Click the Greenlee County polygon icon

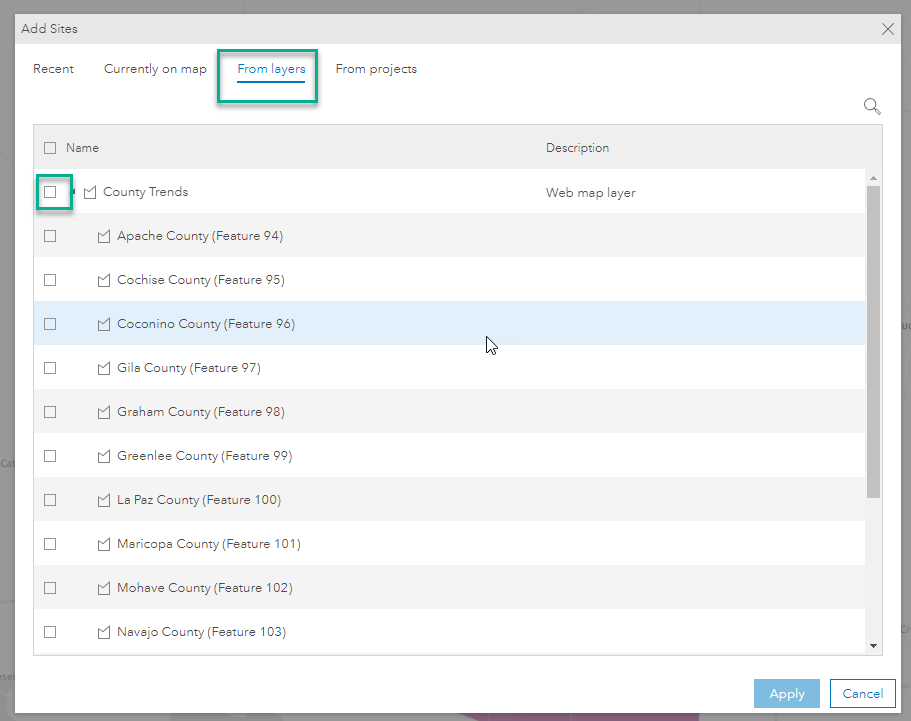[104, 456]
